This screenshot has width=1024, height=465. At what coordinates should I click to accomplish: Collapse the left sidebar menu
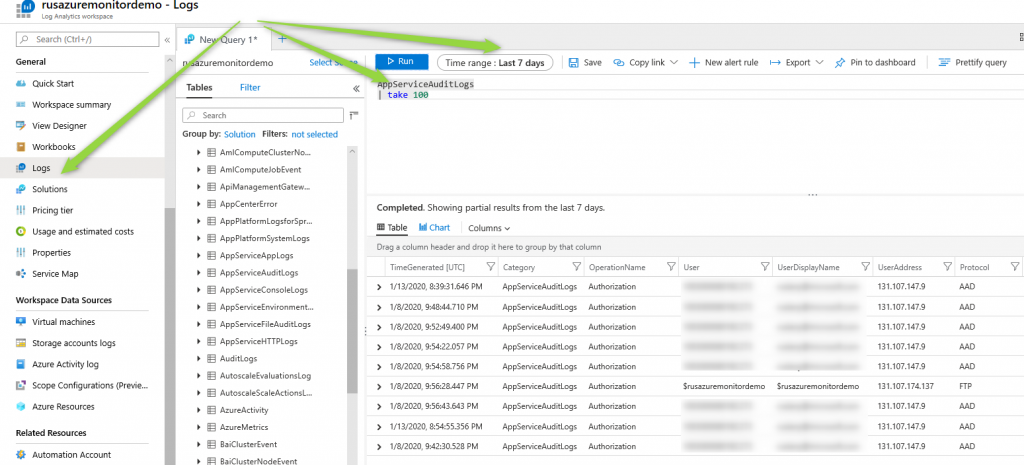(x=167, y=40)
